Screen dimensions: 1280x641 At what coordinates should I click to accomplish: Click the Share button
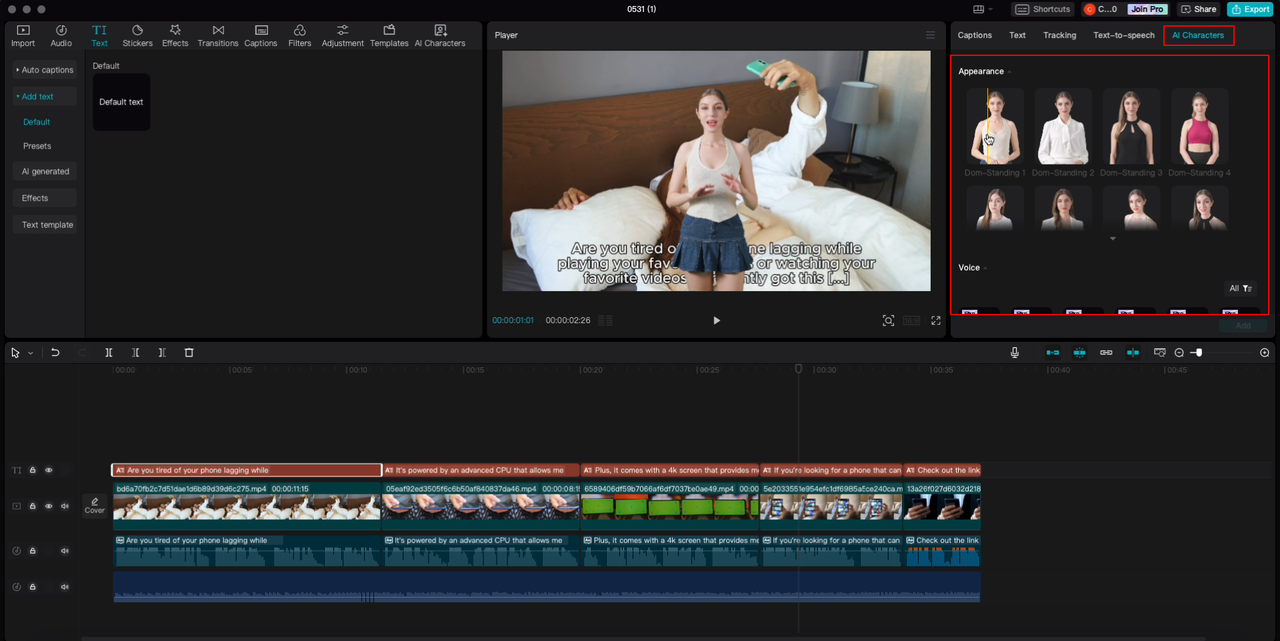(1199, 9)
